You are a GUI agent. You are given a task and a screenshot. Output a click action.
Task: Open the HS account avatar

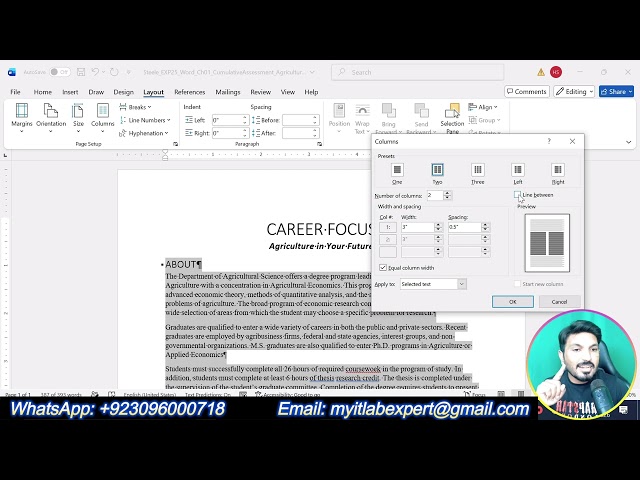click(x=556, y=72)
